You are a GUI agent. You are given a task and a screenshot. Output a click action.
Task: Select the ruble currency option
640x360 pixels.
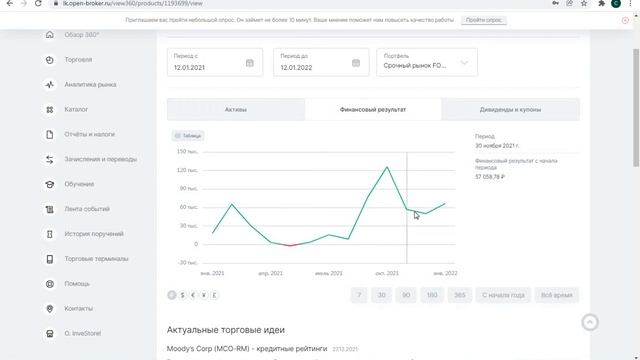(172, 295)
